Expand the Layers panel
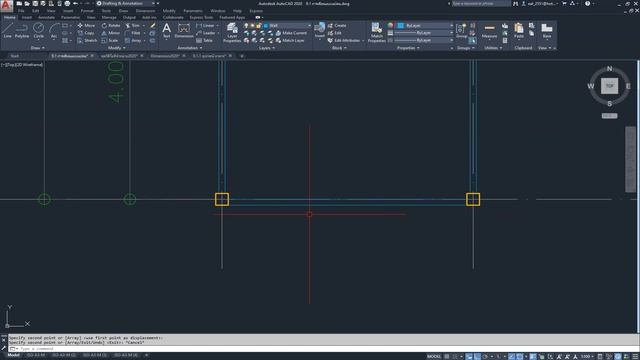This screenshot has height=360, width=640. (x=267, y=48)
